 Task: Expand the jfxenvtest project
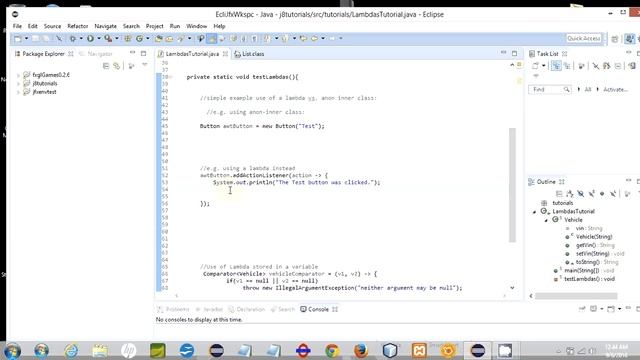(18, 92)
